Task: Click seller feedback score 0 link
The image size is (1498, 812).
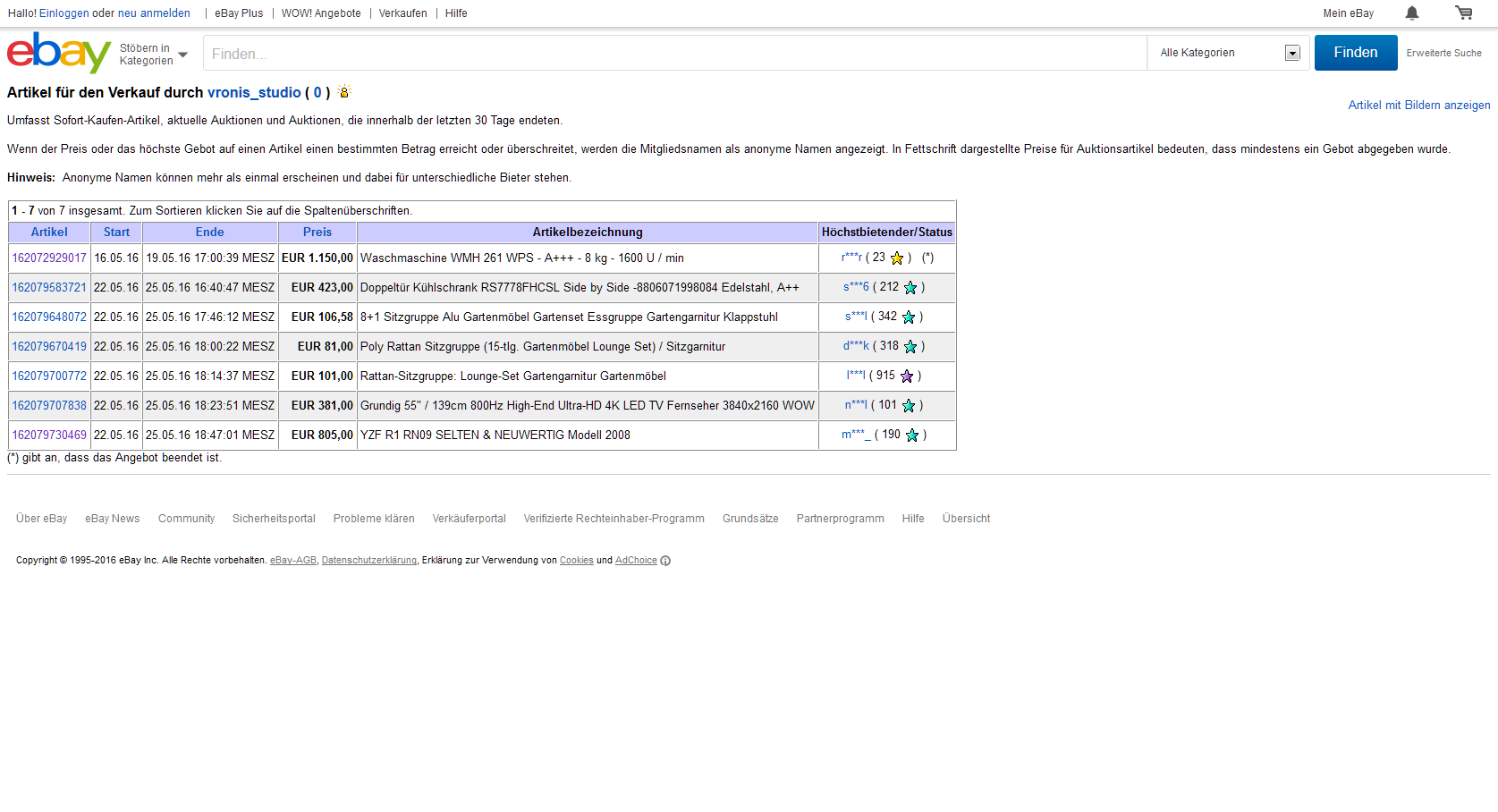Action: pyautogui.click(x=317, y=92)
